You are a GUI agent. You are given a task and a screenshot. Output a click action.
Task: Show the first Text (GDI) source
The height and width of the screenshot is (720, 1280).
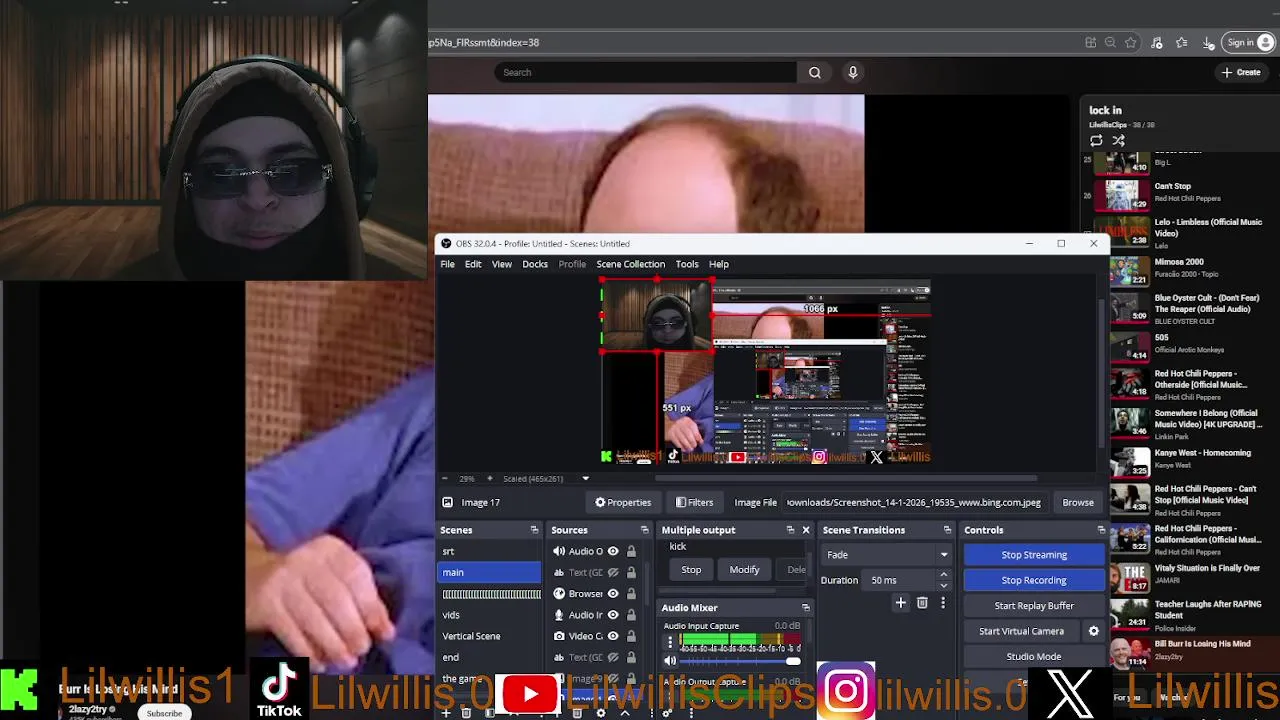pyautogui.click(x=613, y=572)
